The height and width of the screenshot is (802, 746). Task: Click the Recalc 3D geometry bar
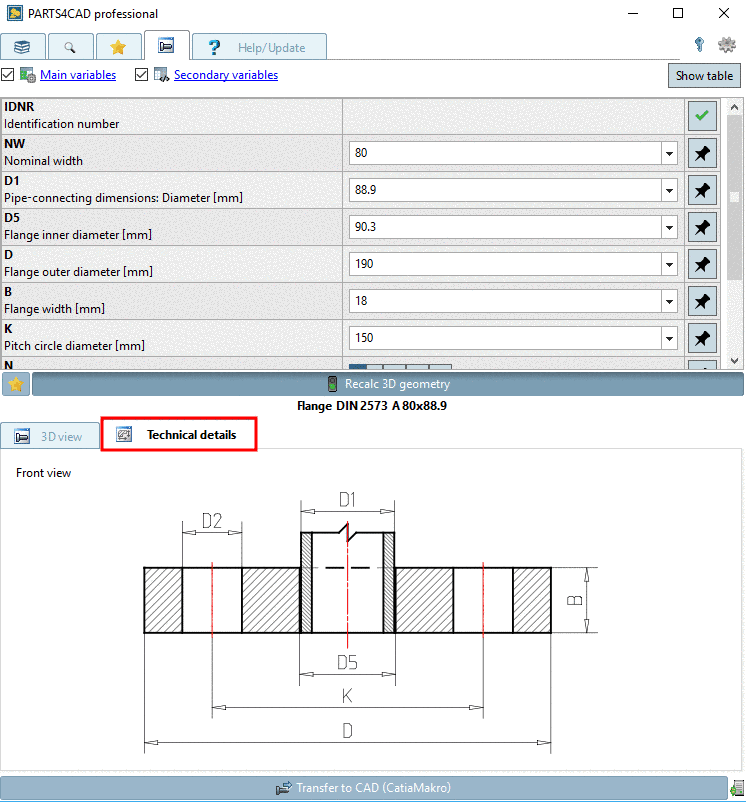pos(388,384)
